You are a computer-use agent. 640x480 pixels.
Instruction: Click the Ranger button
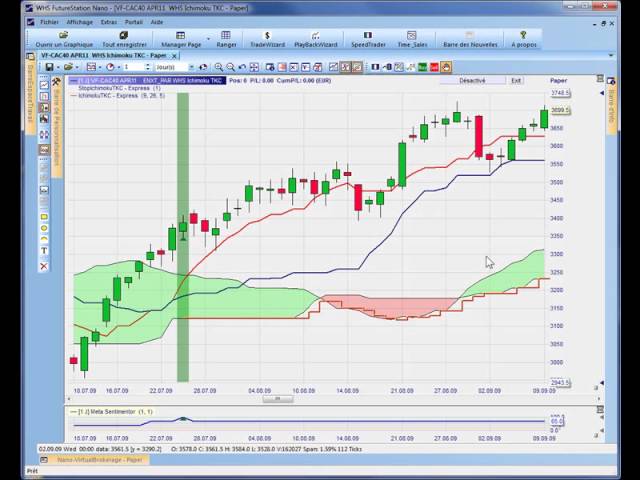tap(226, 40)
